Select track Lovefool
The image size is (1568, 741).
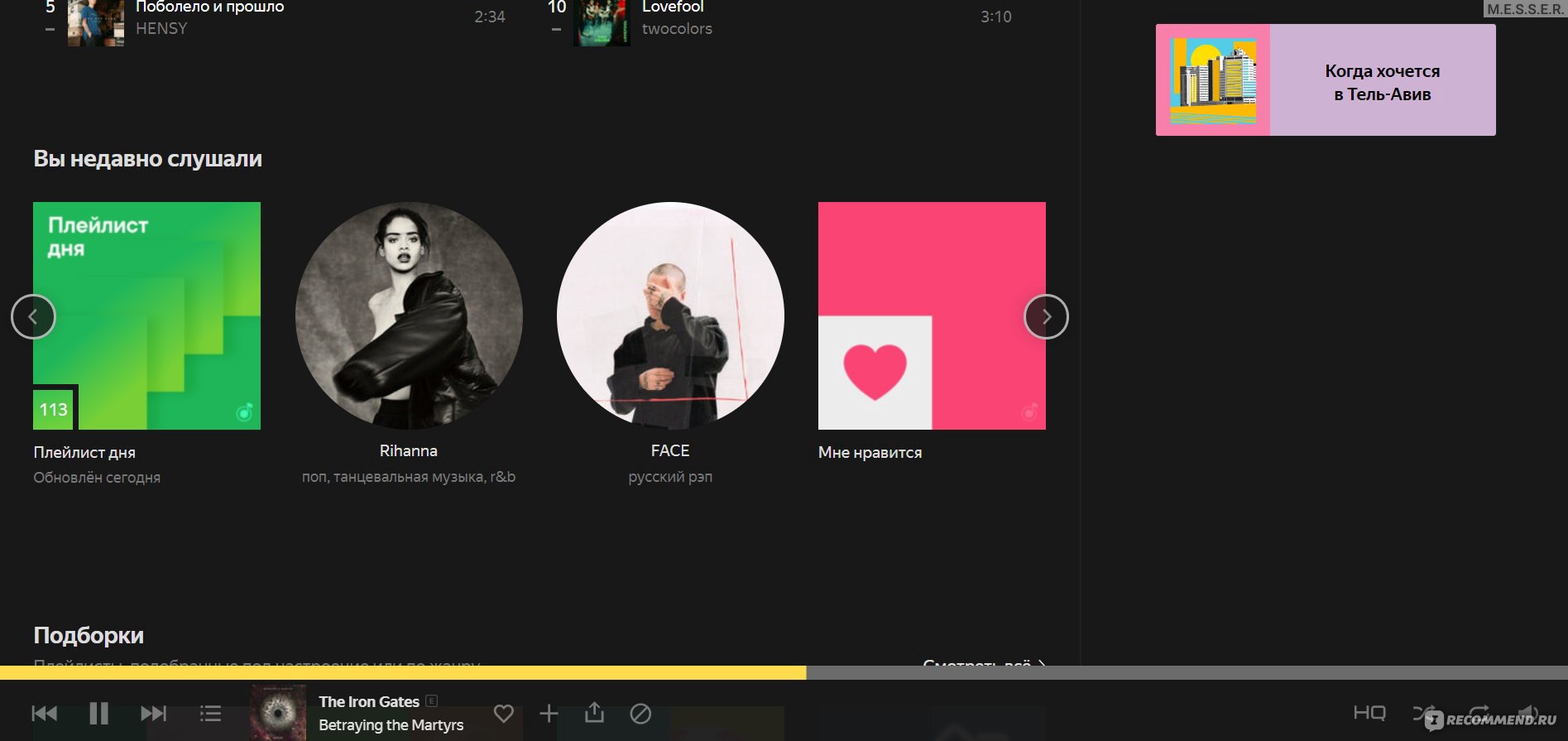click(x=673, y=7)
